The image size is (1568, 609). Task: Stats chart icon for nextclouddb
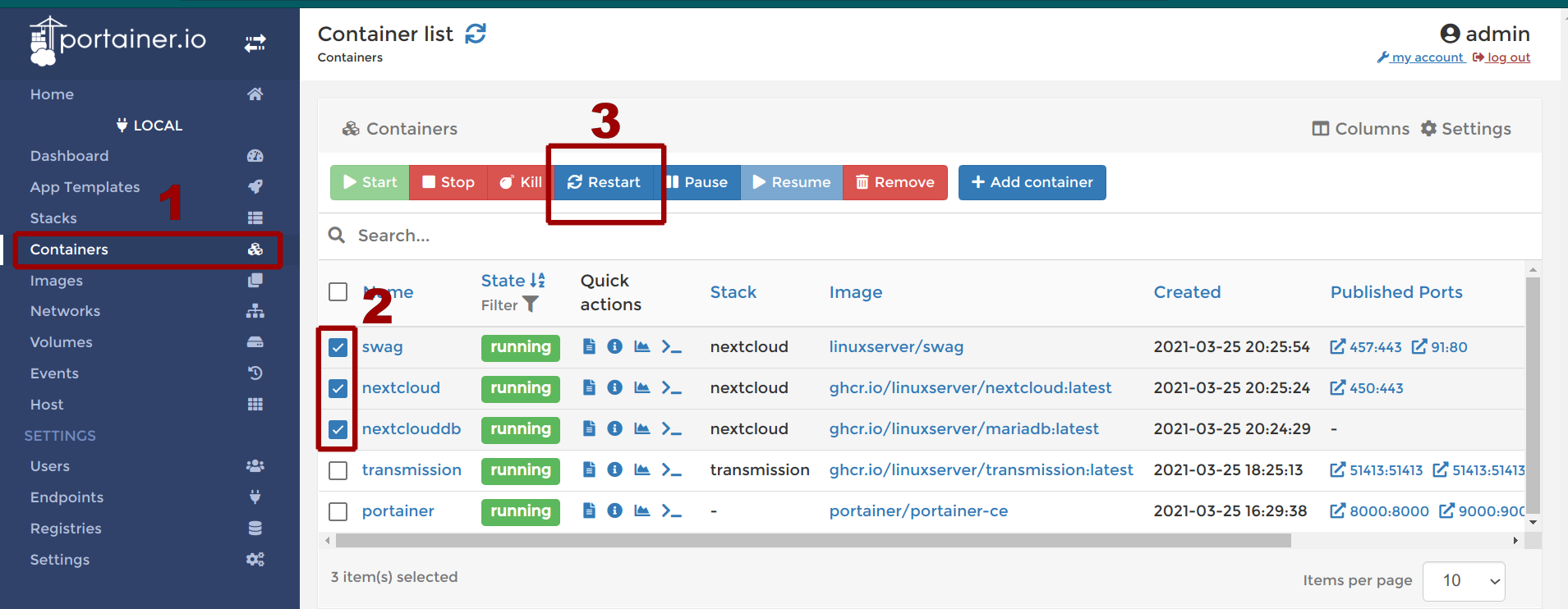click(x=642, y=428)
